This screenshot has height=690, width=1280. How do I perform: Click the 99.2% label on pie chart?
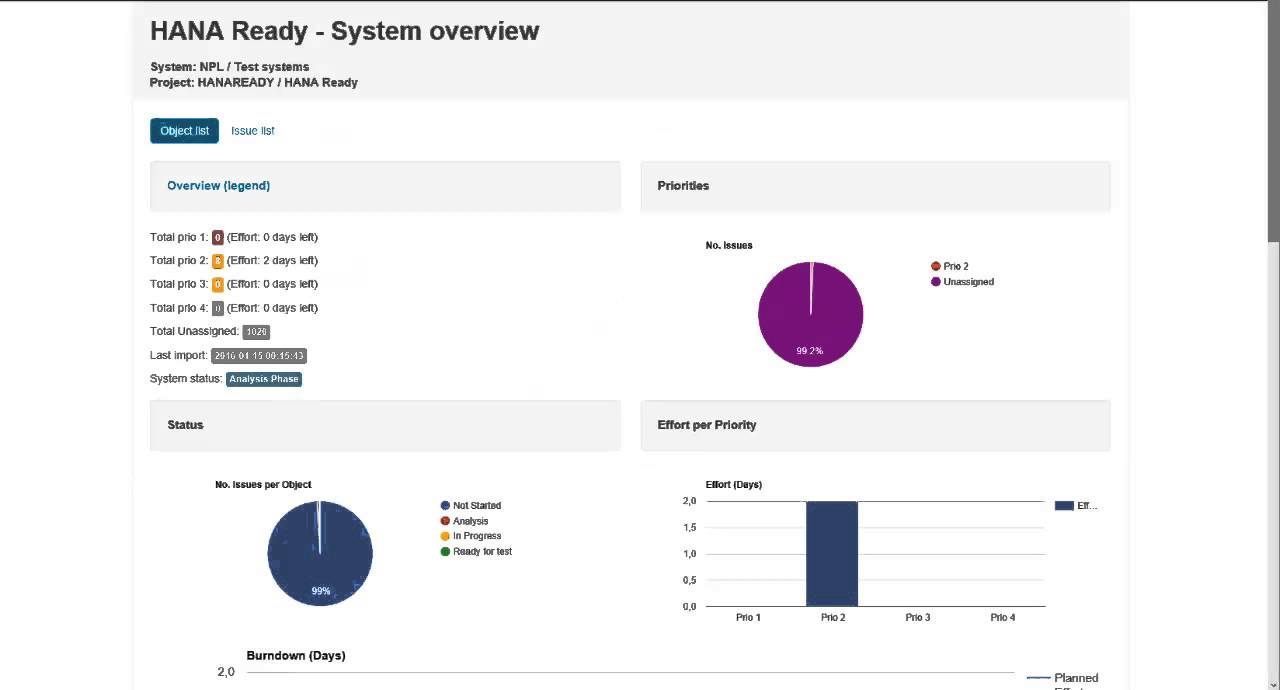pos(810,351)
